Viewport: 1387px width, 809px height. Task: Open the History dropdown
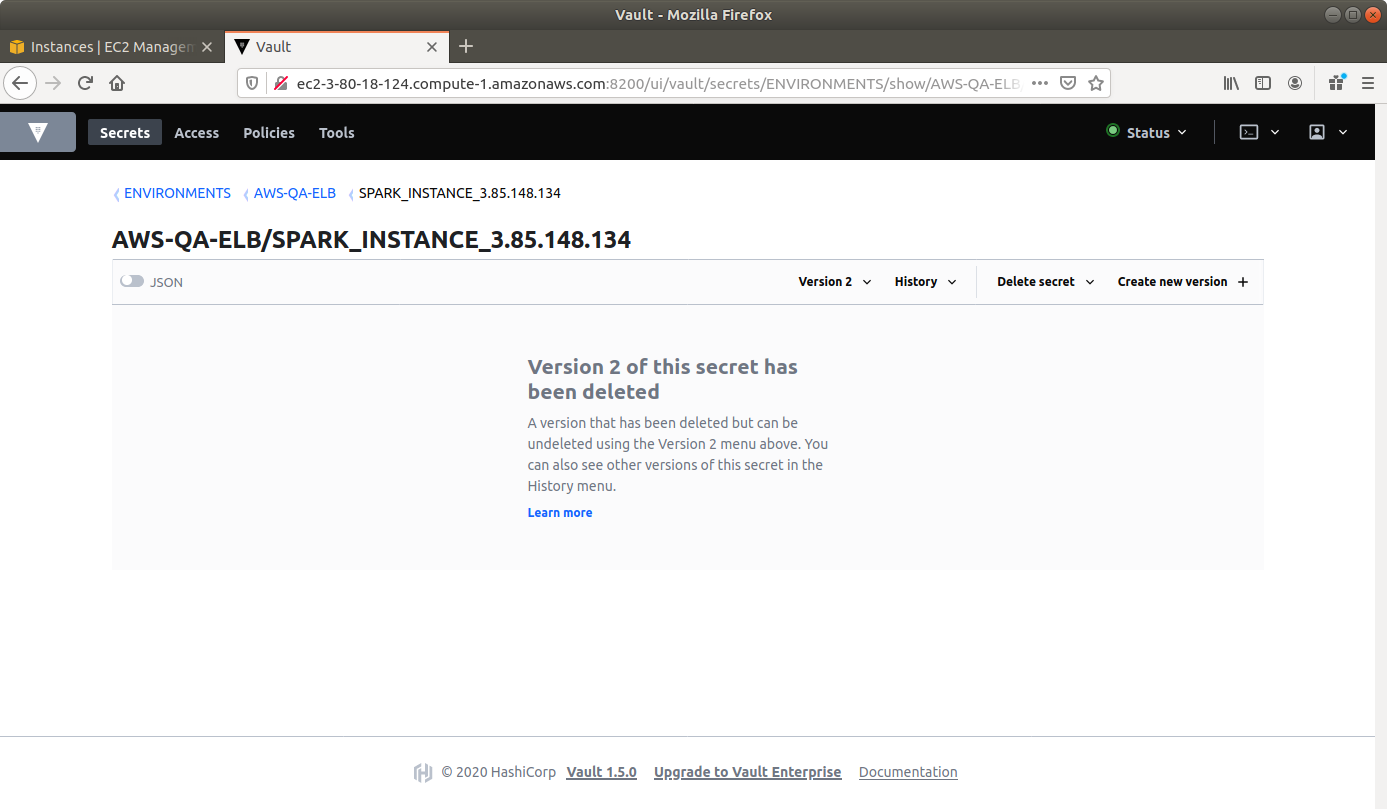click(x=926, y=282)
